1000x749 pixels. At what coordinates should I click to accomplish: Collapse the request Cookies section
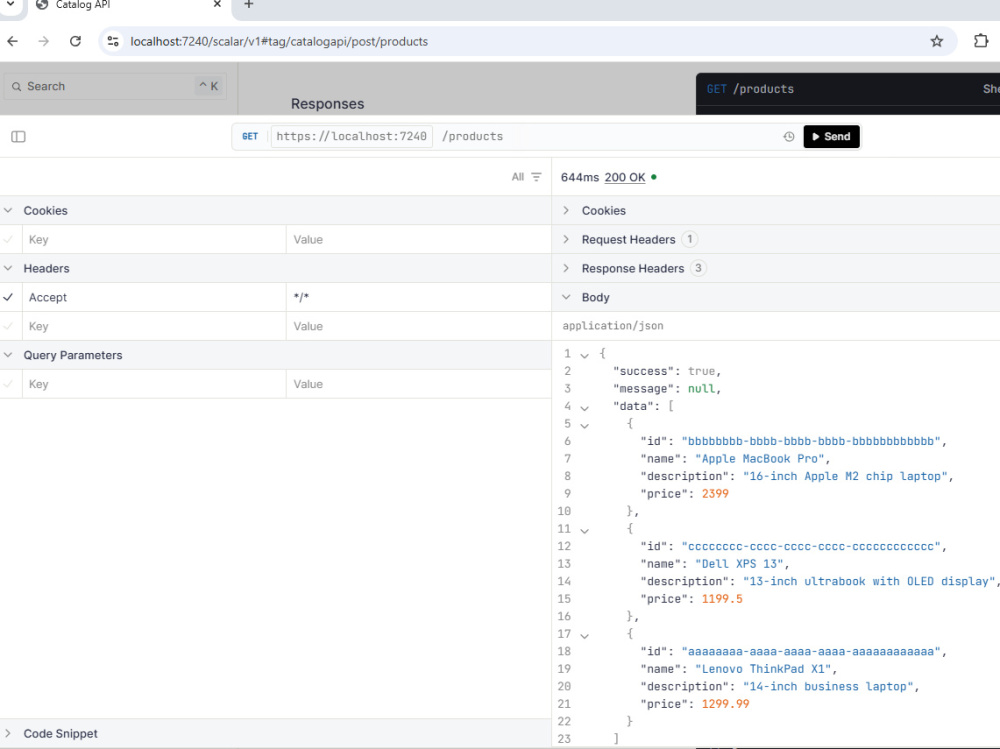[8, 211]
